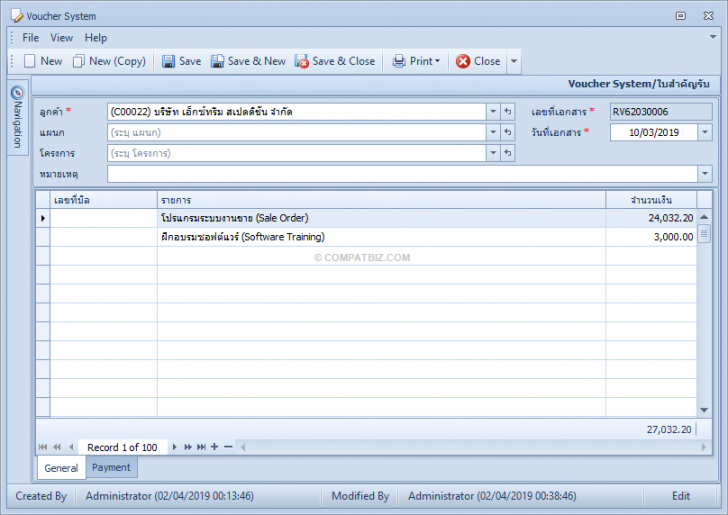Expand the Navigation side panel
The height and width of the screenshot is (515, 728).
tap(18, 117)
